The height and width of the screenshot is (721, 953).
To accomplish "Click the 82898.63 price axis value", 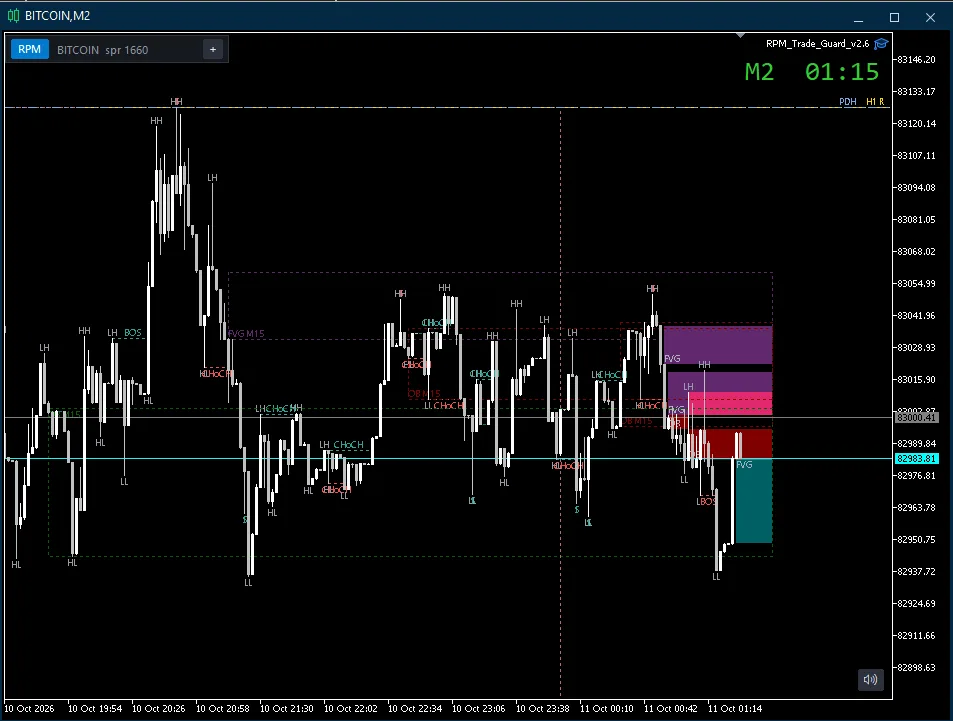I will coord(917,668).
